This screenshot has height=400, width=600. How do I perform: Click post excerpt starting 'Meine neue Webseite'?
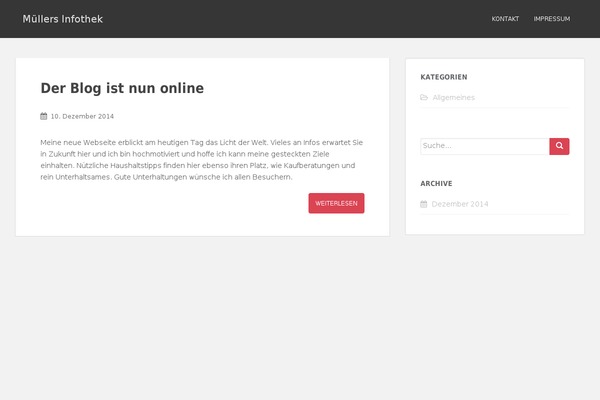pos(202,160)
